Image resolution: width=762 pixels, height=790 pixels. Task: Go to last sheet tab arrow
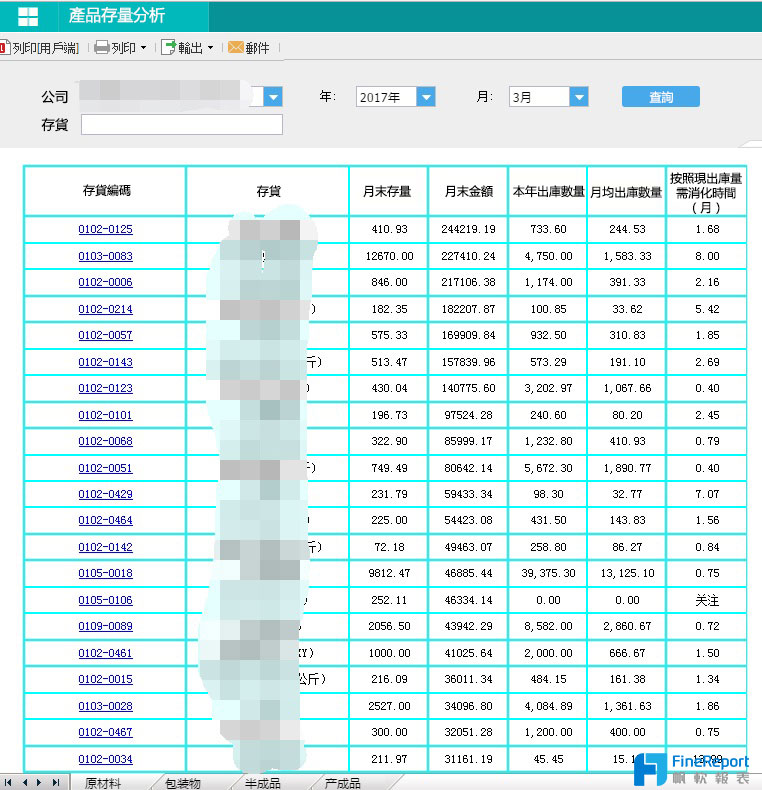[55, 782]
